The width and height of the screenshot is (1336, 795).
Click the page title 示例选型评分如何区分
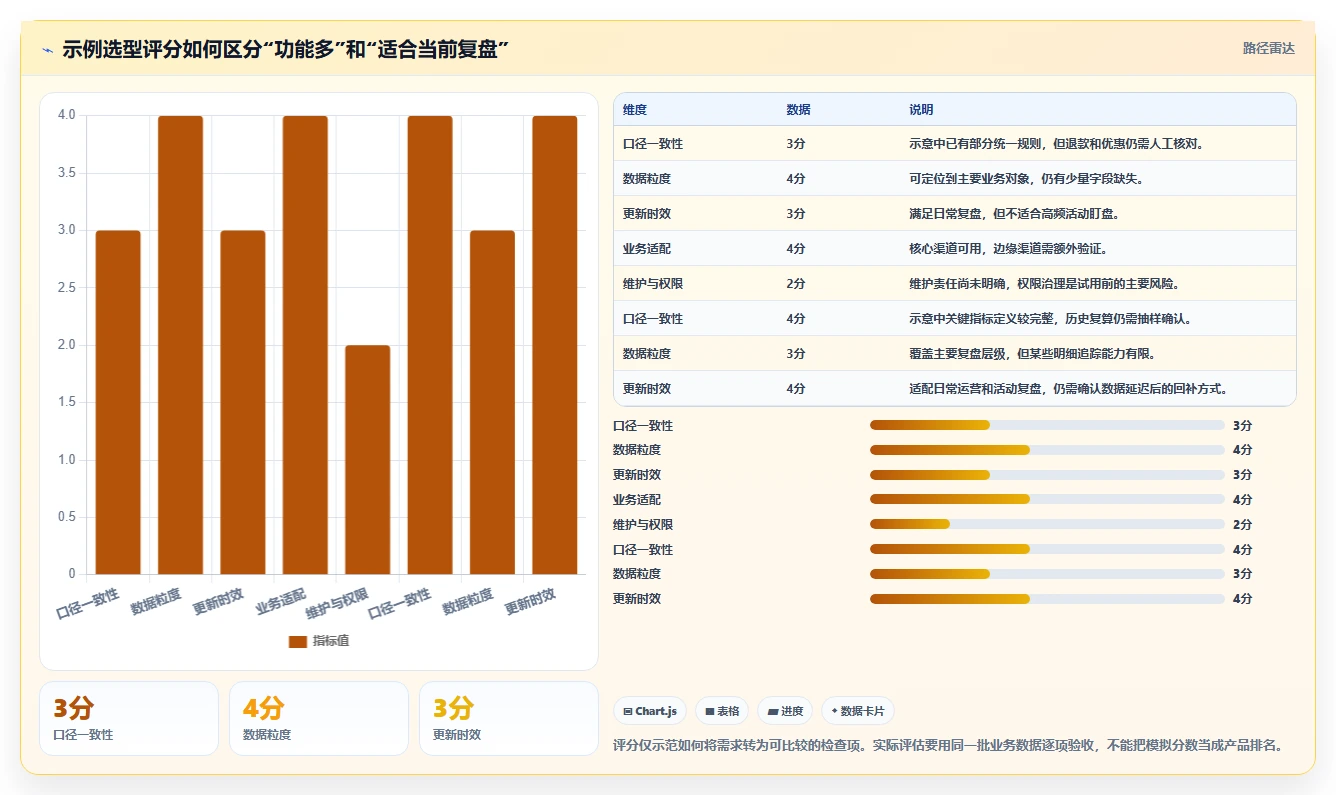286,49
